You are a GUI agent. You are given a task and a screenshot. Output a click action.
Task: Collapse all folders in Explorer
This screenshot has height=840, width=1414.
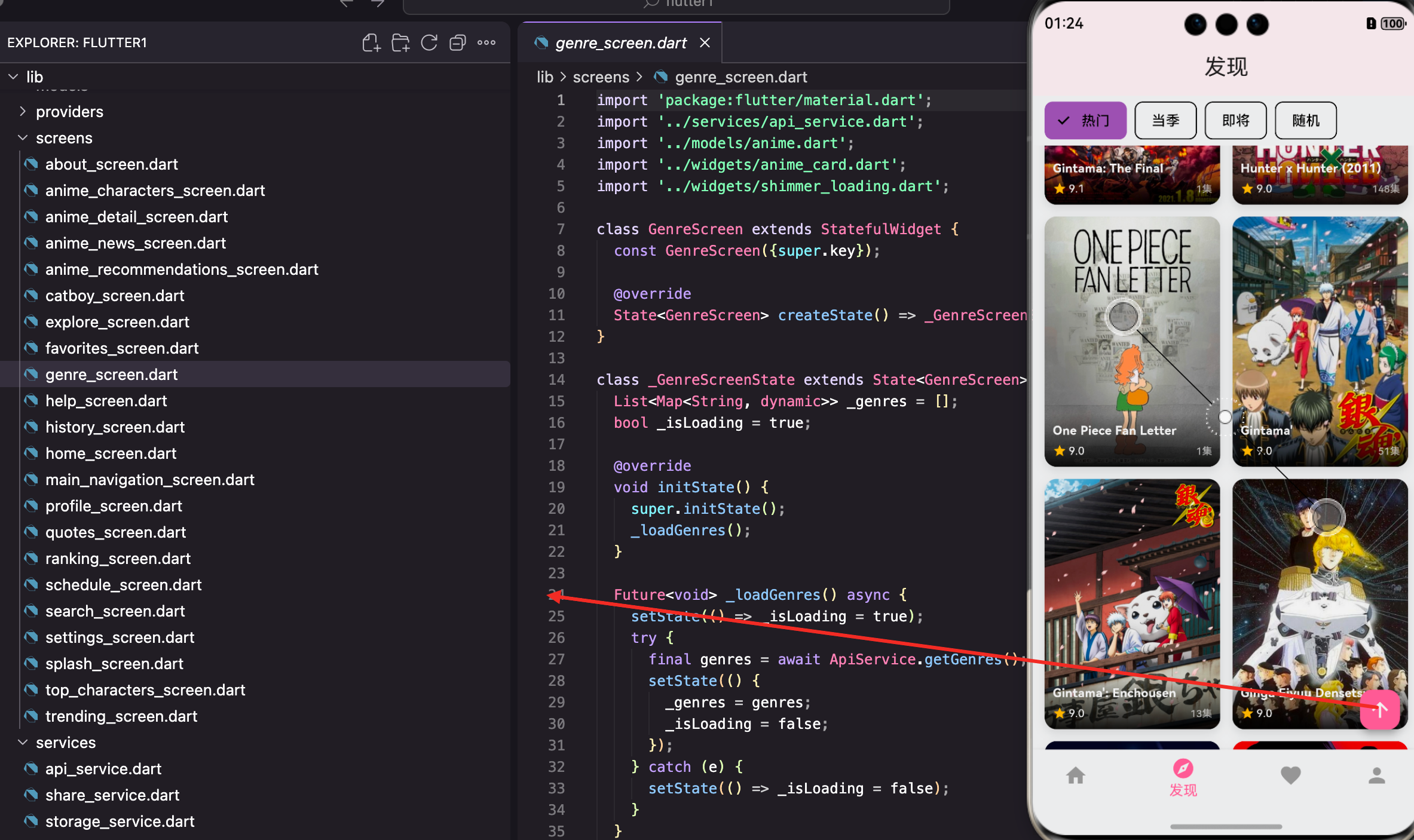click(458, 43)
